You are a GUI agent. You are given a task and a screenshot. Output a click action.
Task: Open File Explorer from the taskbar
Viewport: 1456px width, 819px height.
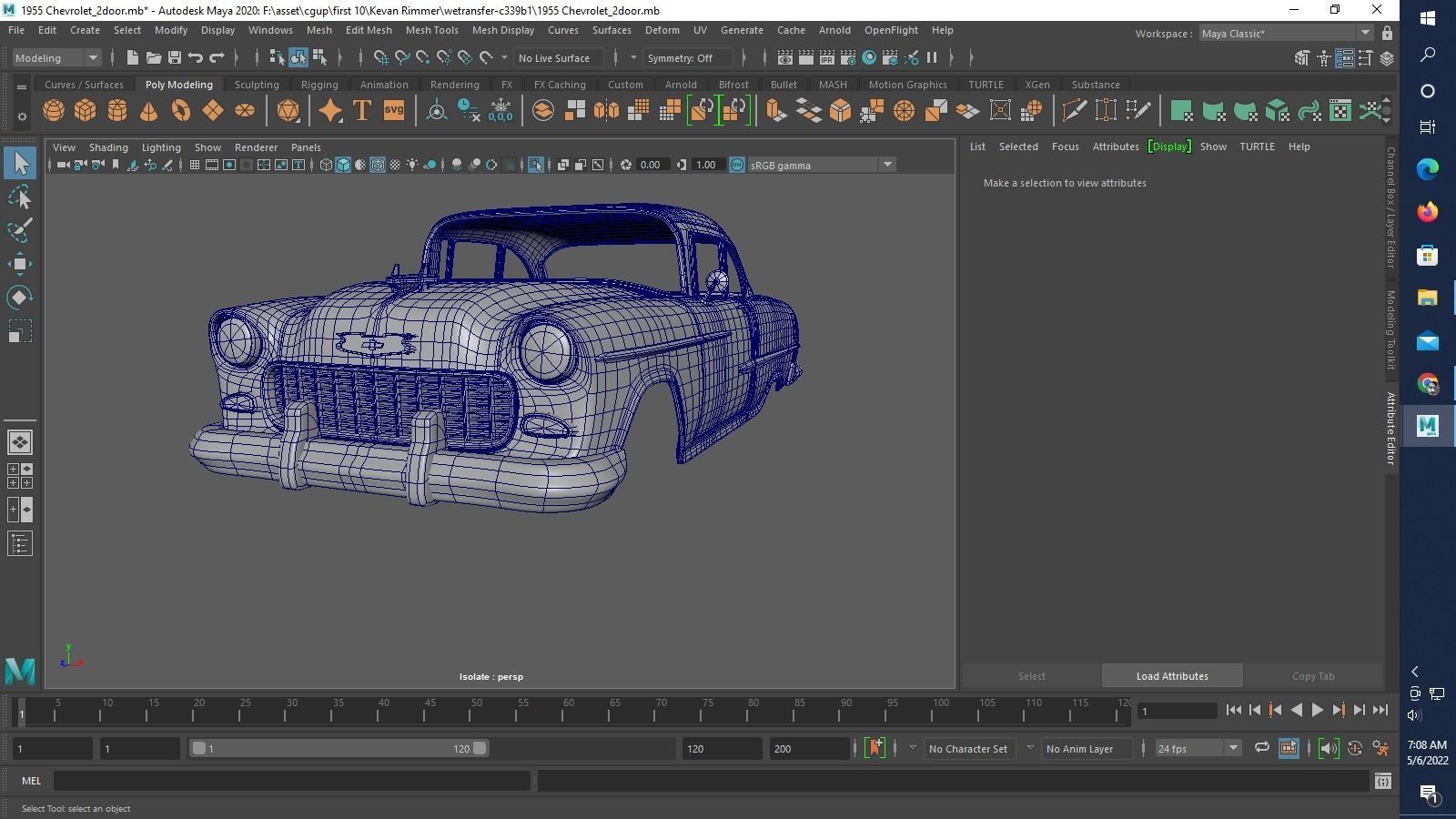coord(1427,298)
